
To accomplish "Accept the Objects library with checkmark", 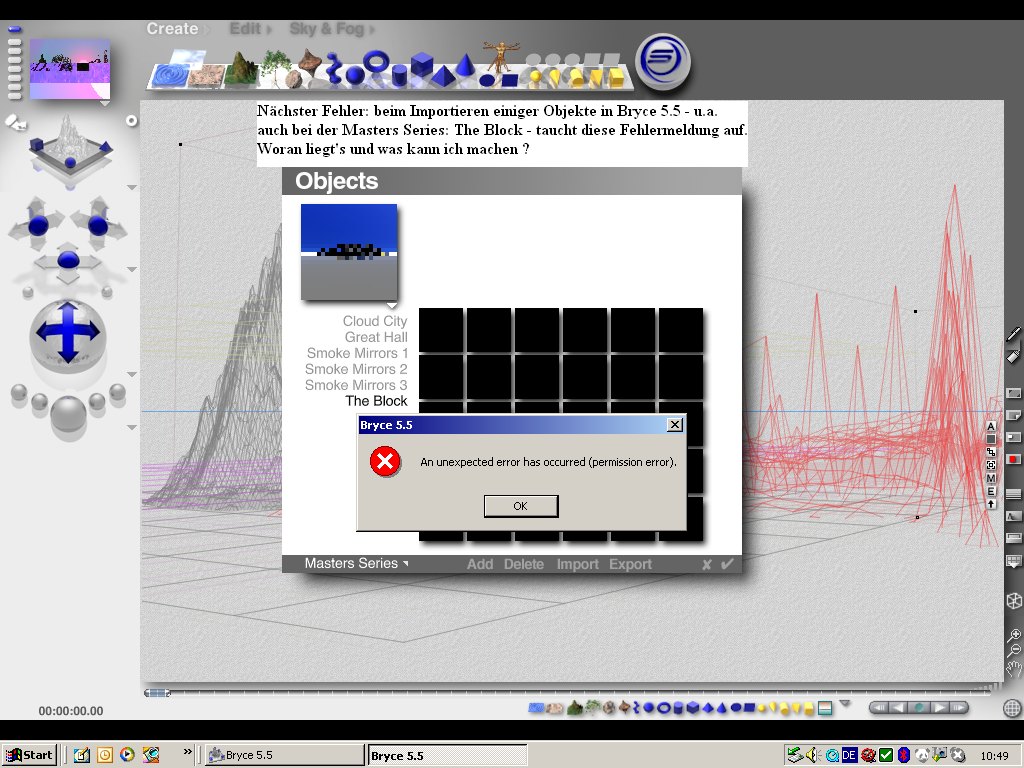I will 727,564.
